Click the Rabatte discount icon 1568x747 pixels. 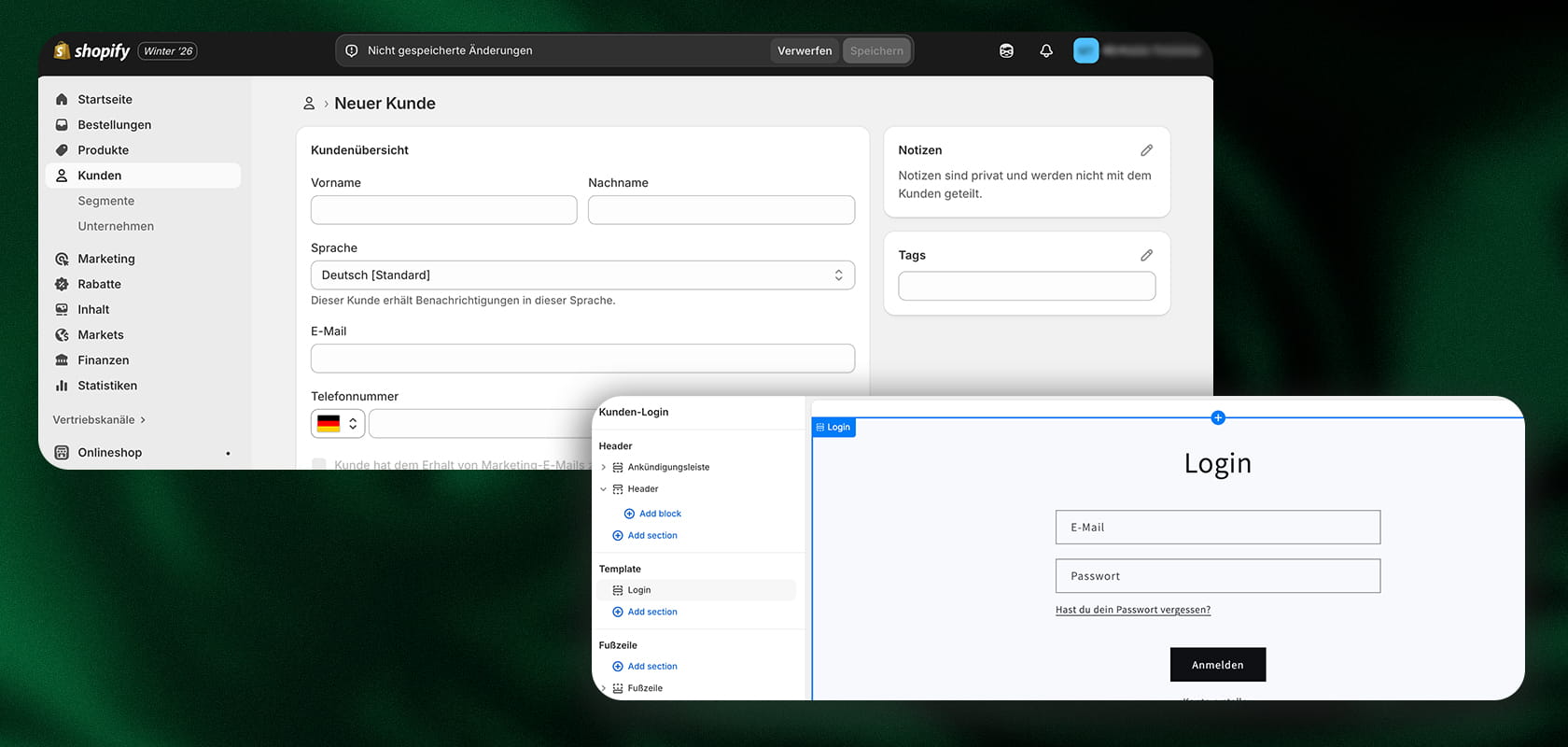click(62, 284)
